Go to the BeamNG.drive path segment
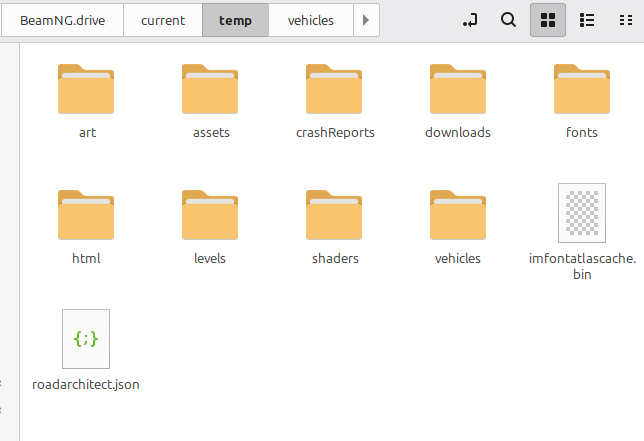The image size is (644, 441). pos(62,20)
